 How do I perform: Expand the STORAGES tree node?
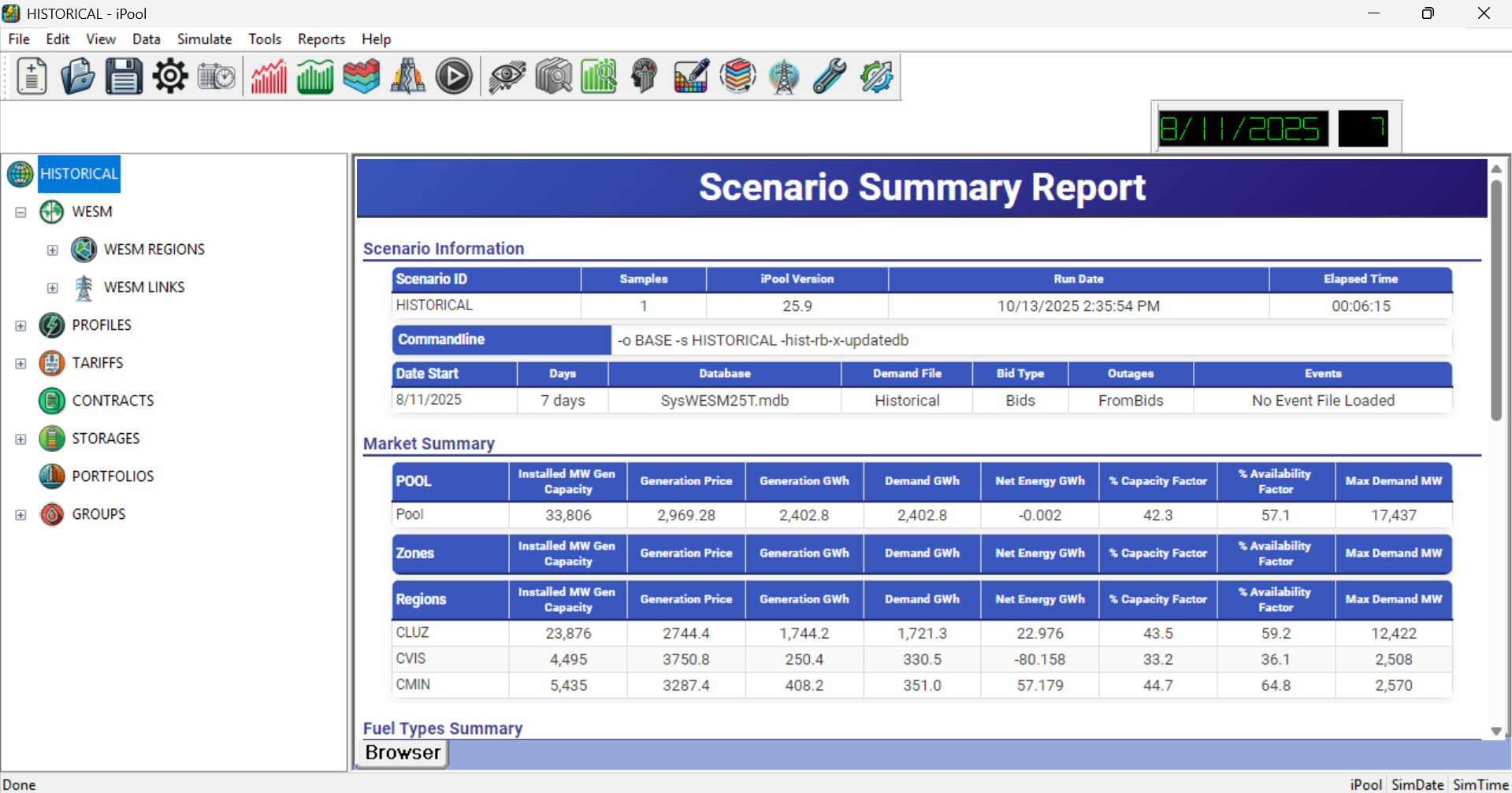coord(21,439)
